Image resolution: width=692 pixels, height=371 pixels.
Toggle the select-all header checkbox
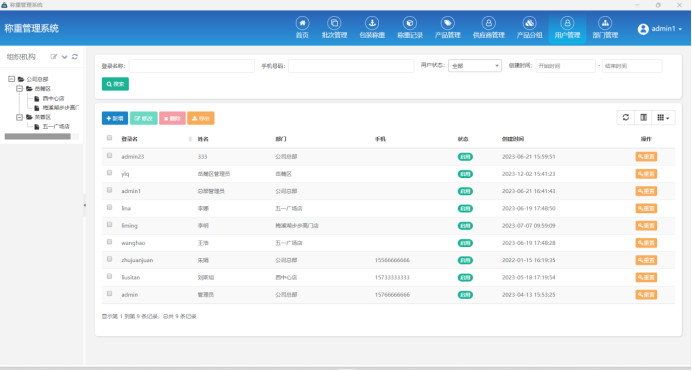(109, 138)
